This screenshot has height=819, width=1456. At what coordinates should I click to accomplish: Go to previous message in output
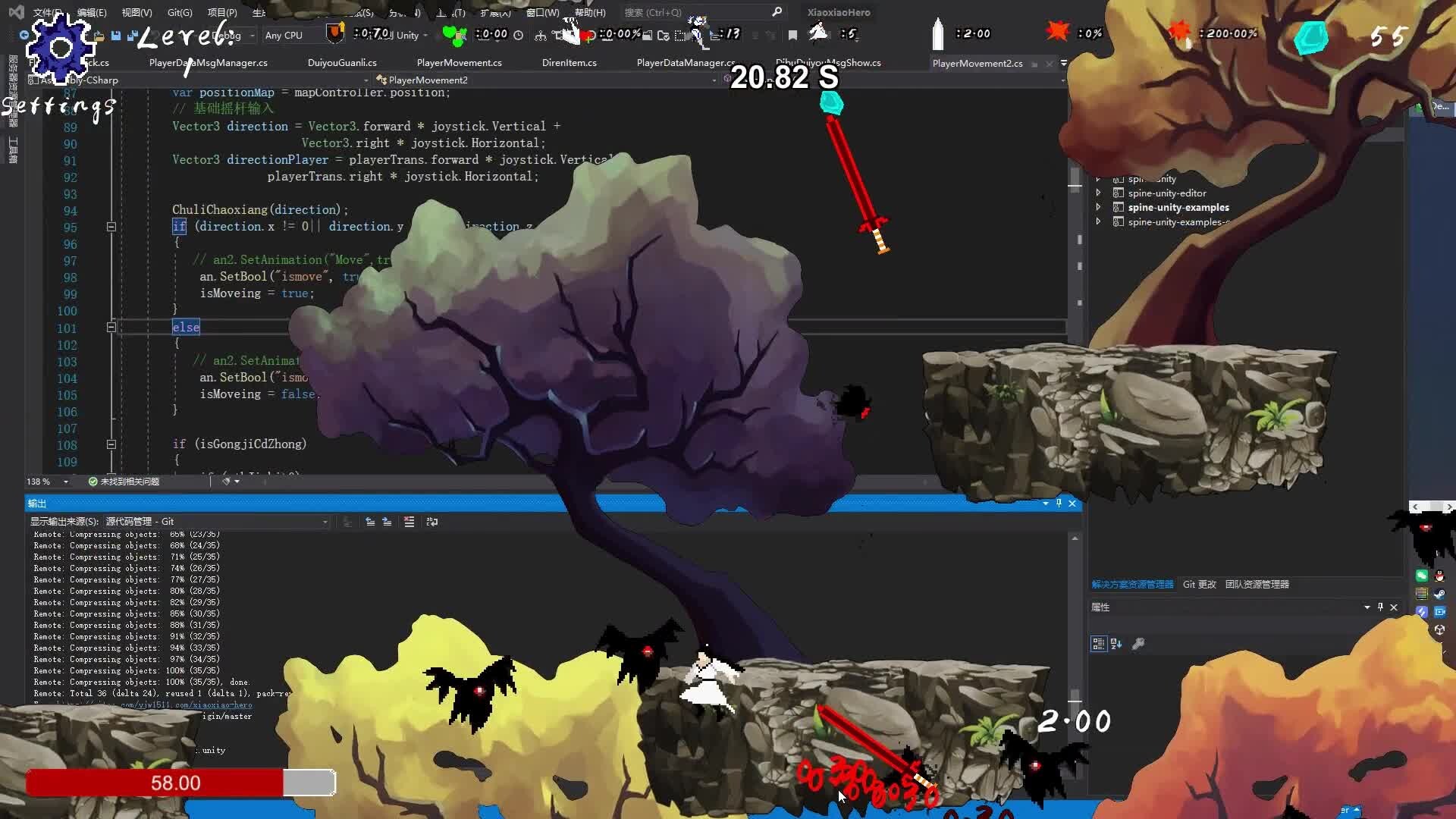(370, 522)
